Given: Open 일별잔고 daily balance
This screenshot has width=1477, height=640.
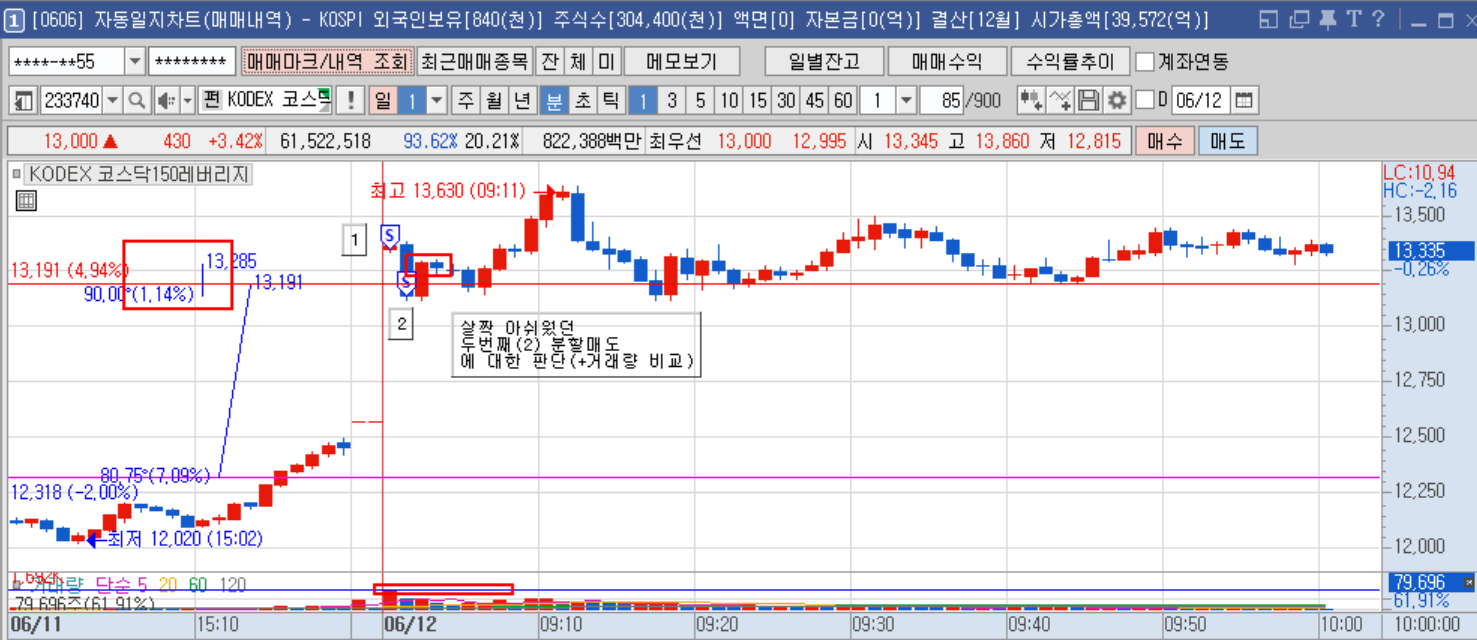Looking at the screenshot, I should (824, 62).
